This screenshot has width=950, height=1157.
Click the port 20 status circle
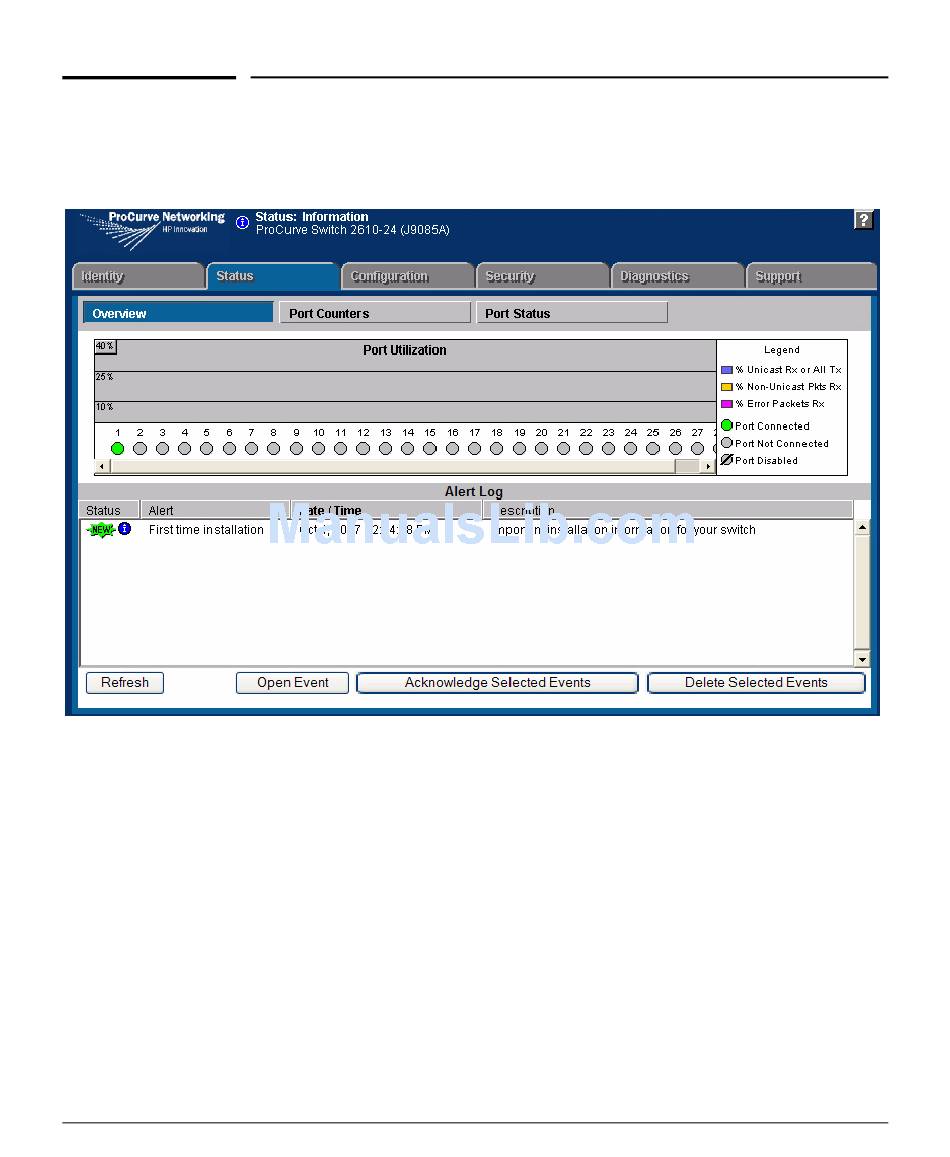click(x=541, y=448)
